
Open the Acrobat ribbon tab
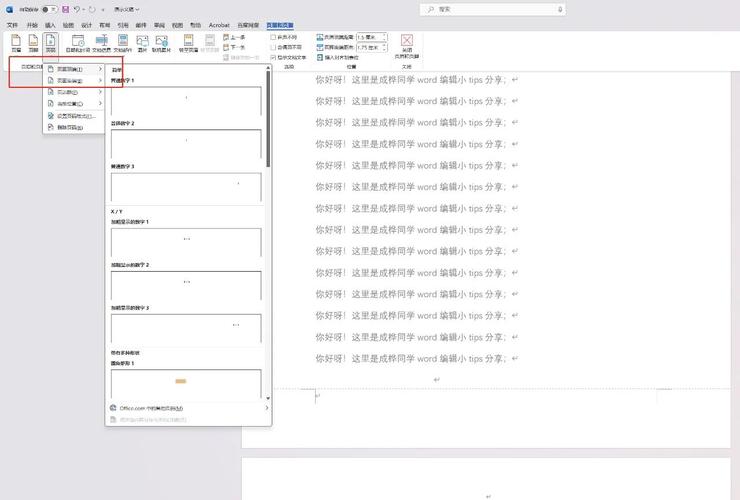coord(219,24)
